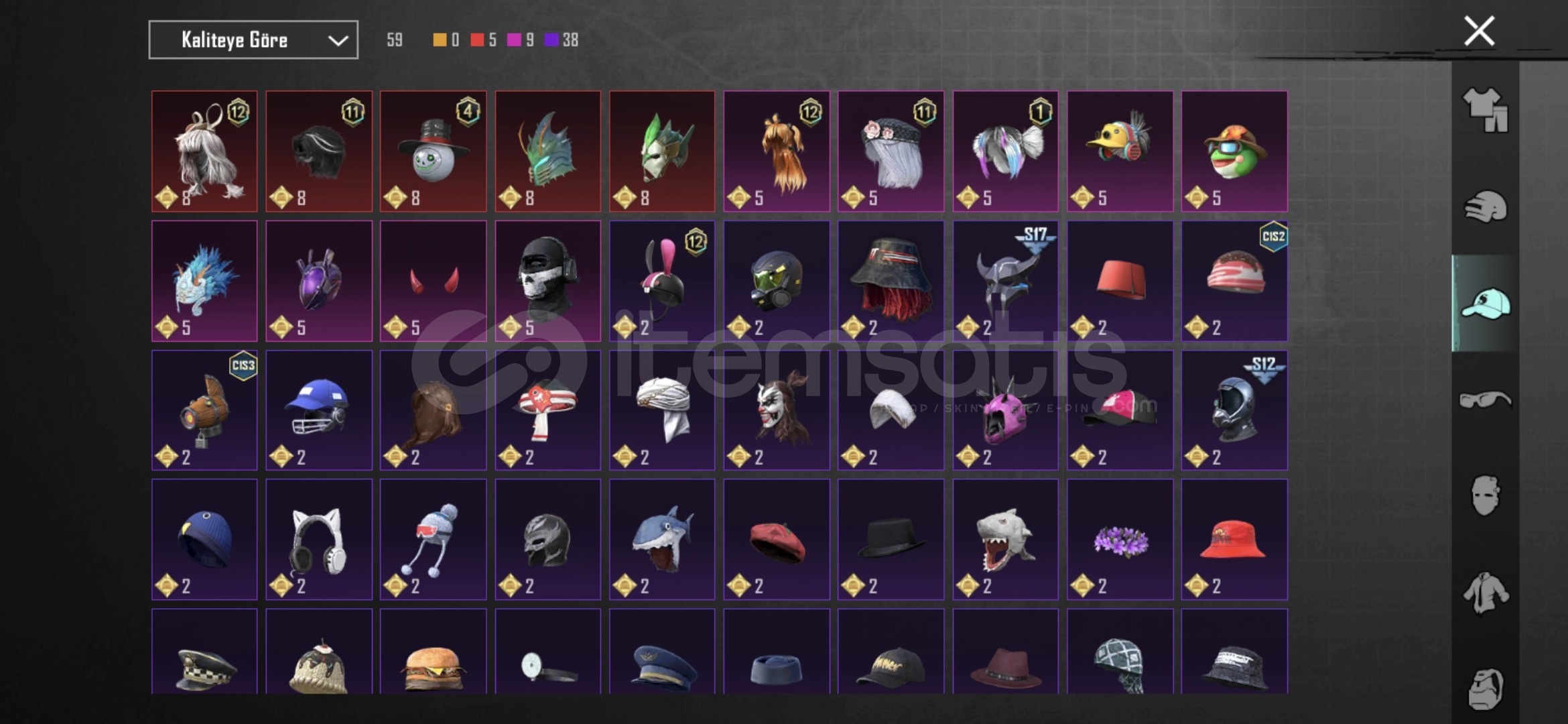This screenshot has width=1568, height=724.
Task: Expand the Kaliteye Göre sort dropdown
Action: pos(253,40)
